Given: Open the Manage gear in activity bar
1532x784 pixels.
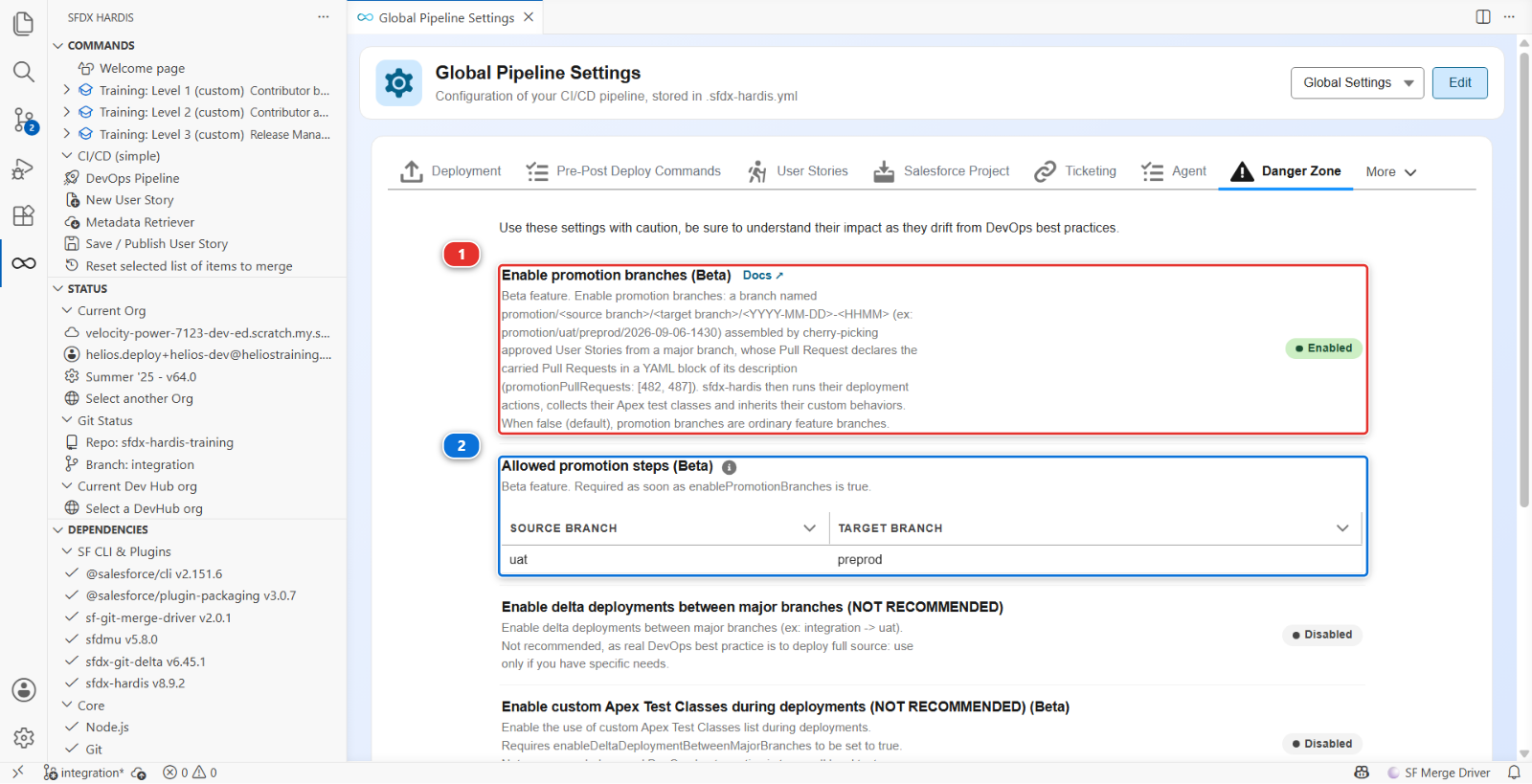Looking at the screenshot, I should pyautogui.click(x=24, y=738).
